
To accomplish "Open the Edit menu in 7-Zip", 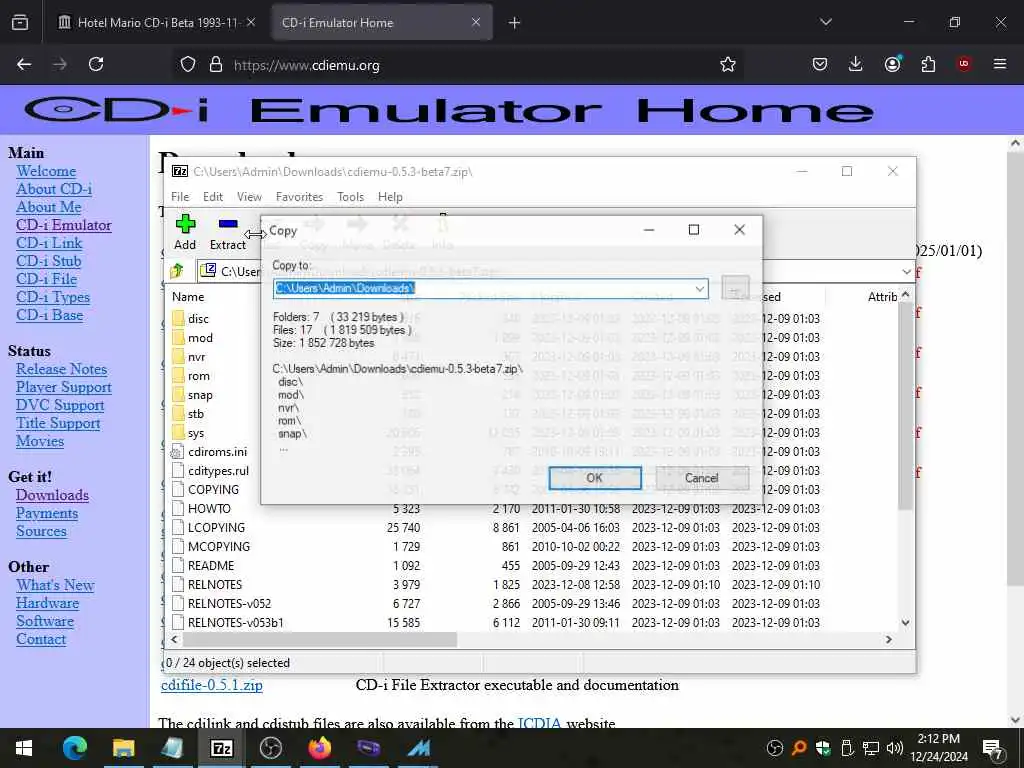I will (213, 197).
